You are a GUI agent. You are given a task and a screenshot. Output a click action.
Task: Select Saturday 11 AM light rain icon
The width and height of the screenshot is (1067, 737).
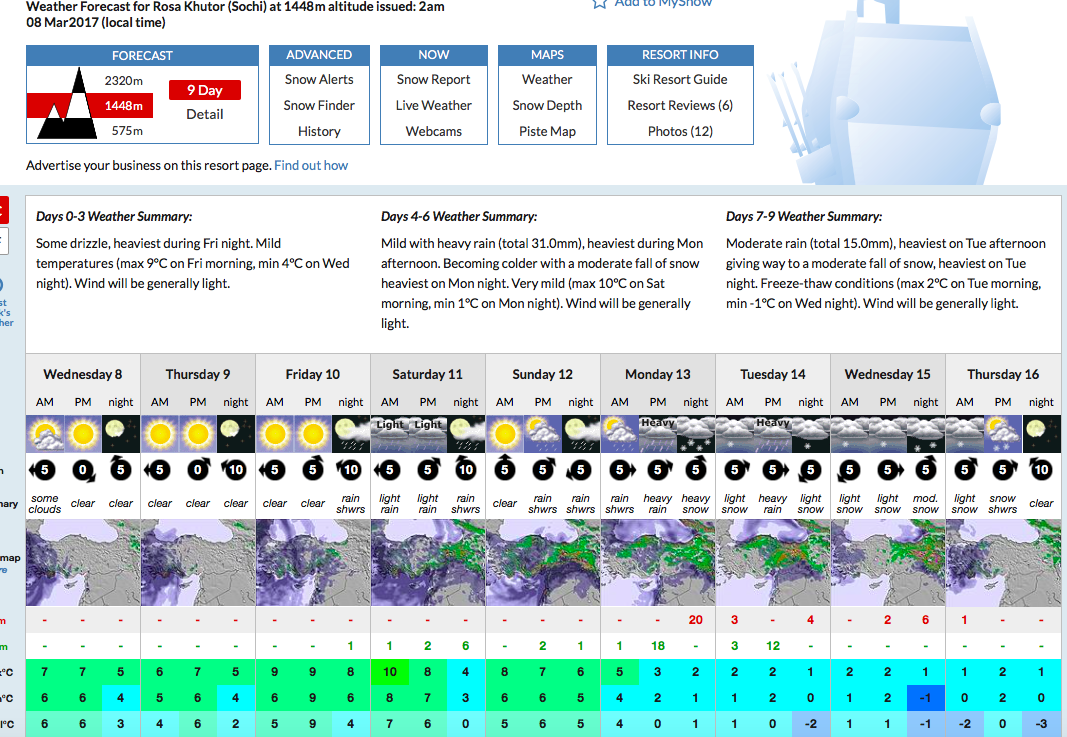click(x=390, y=433)
